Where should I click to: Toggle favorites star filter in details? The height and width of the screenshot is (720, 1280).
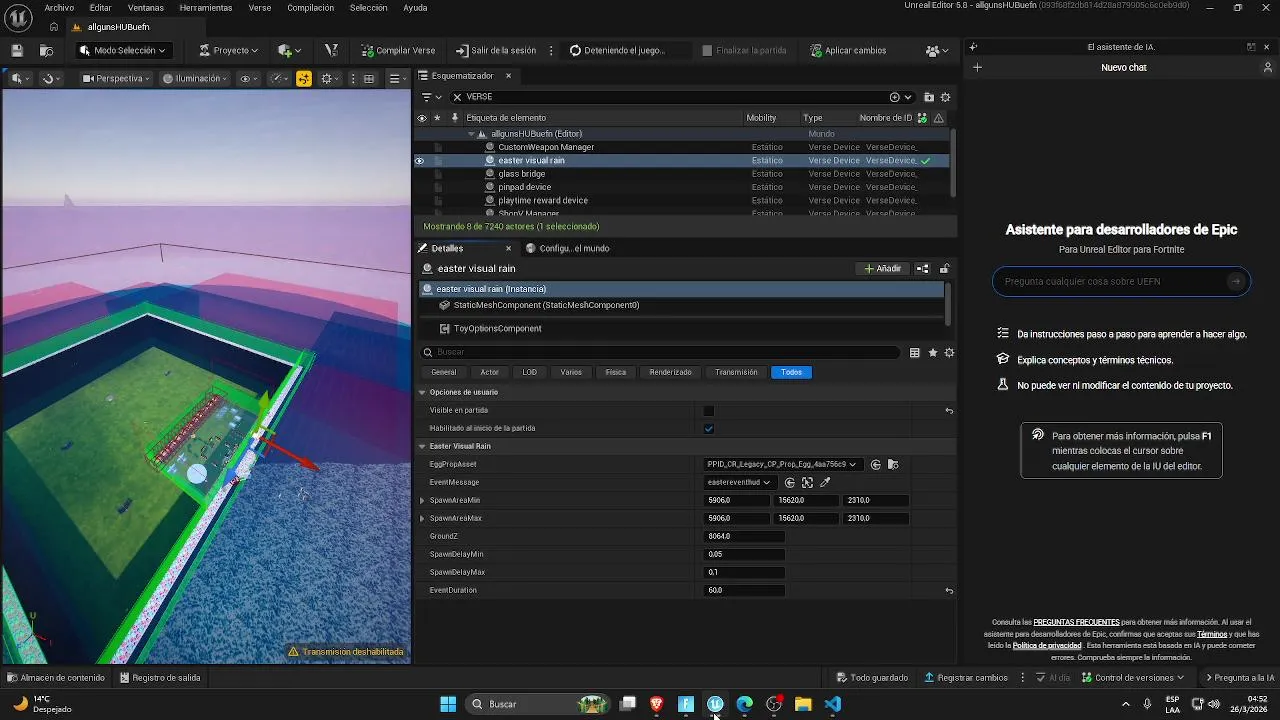pos(932,352)
